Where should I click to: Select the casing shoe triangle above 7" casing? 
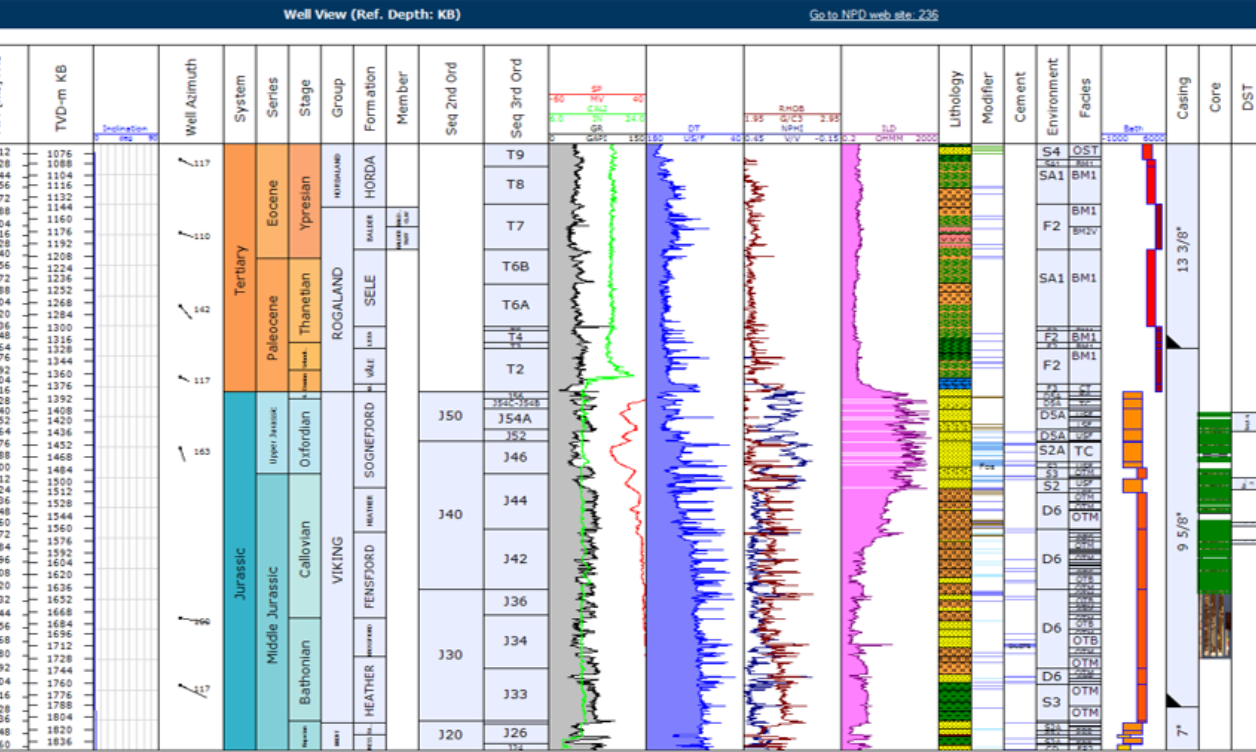[1175, 700]
